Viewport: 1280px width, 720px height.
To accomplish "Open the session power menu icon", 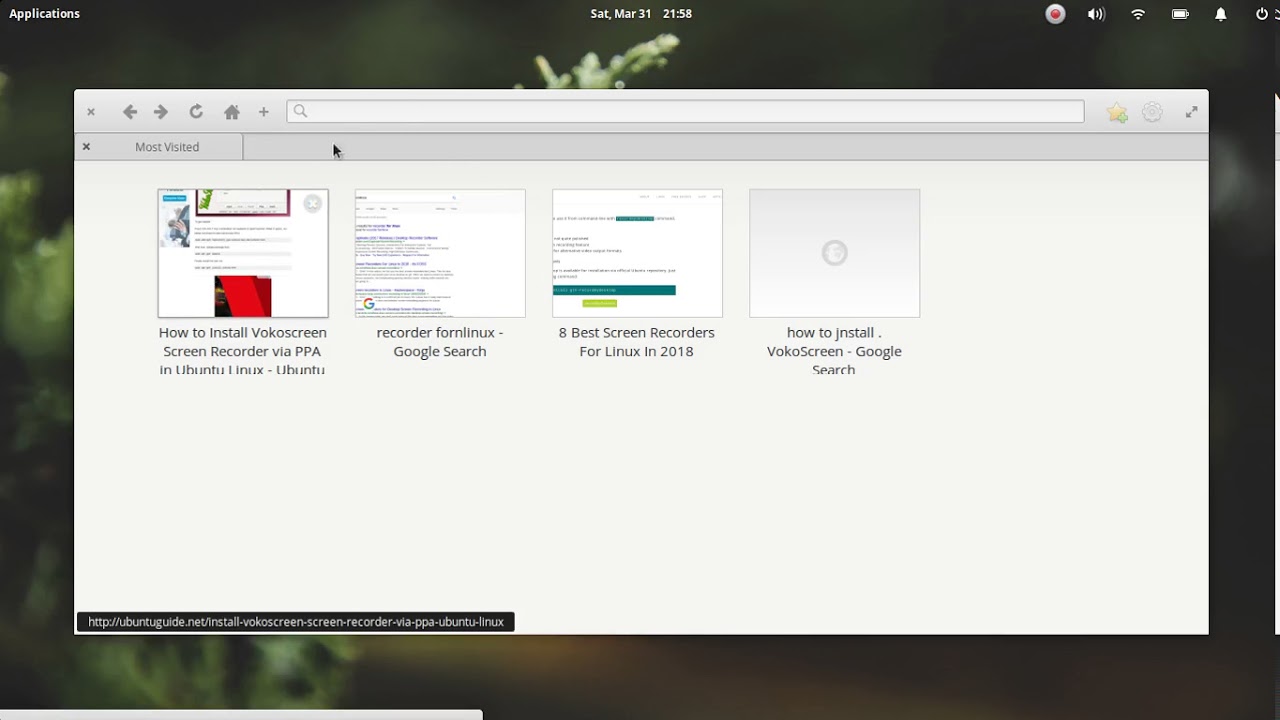I will tap(1262, 14).
